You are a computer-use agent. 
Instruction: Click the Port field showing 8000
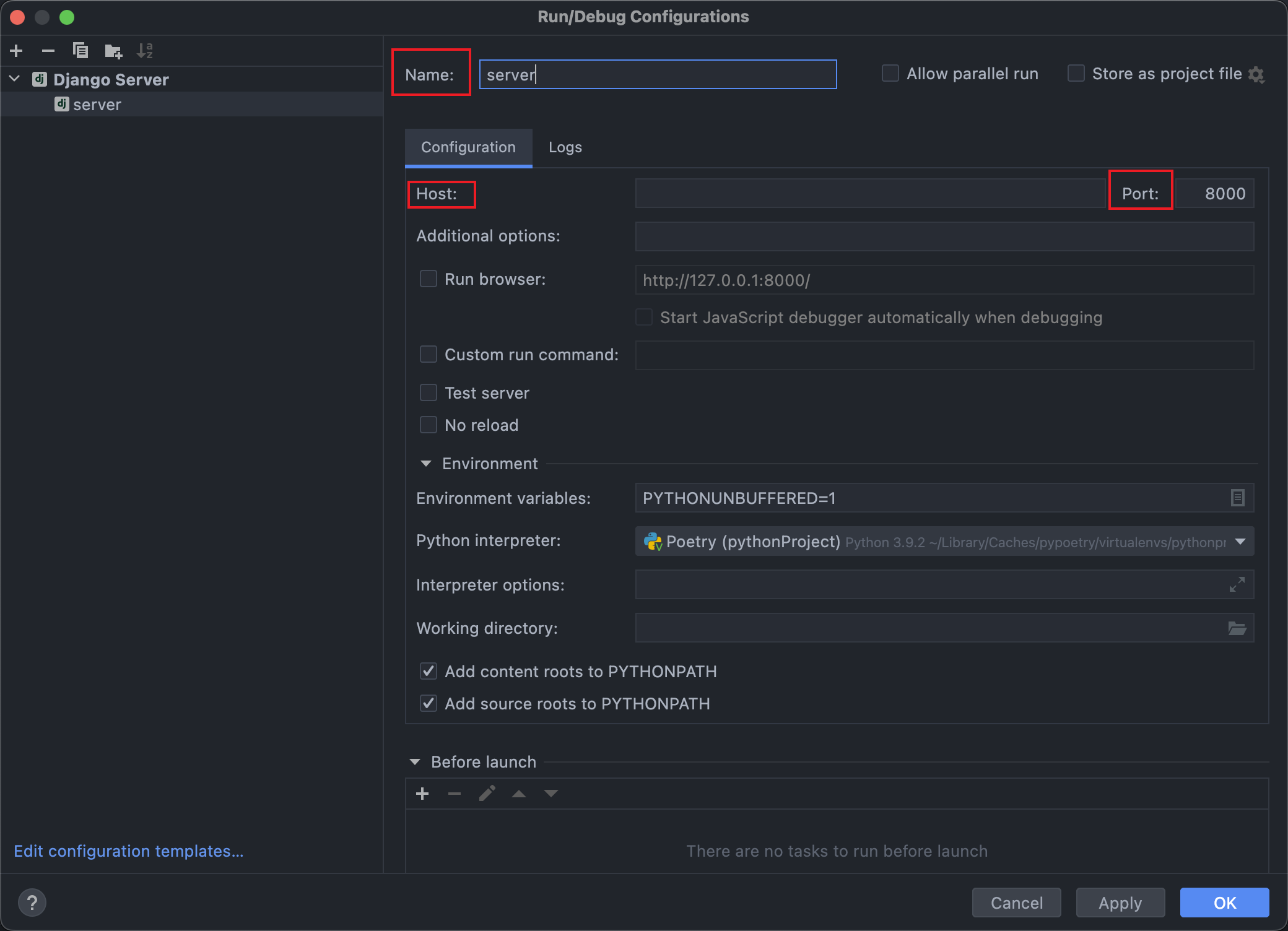[1215, 193]
